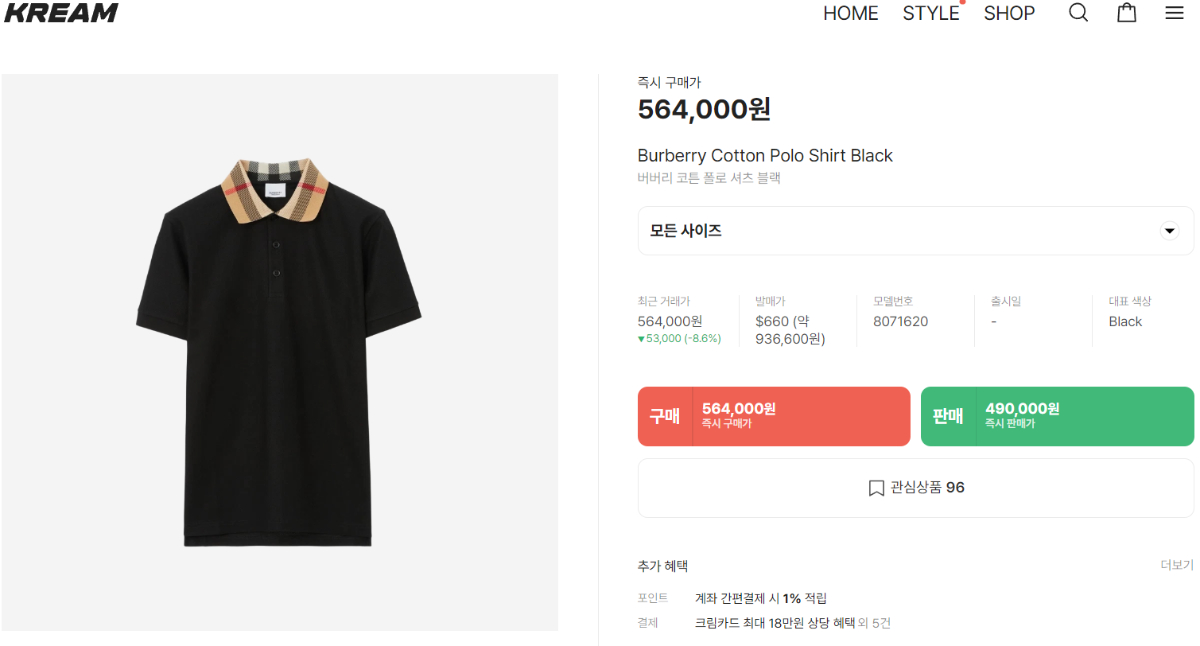Click the Burberry Cotton Polo Shirt Black title
The height and width of the screenshot is (646, 1200).
pyautogui.click(x=765, y=156)
